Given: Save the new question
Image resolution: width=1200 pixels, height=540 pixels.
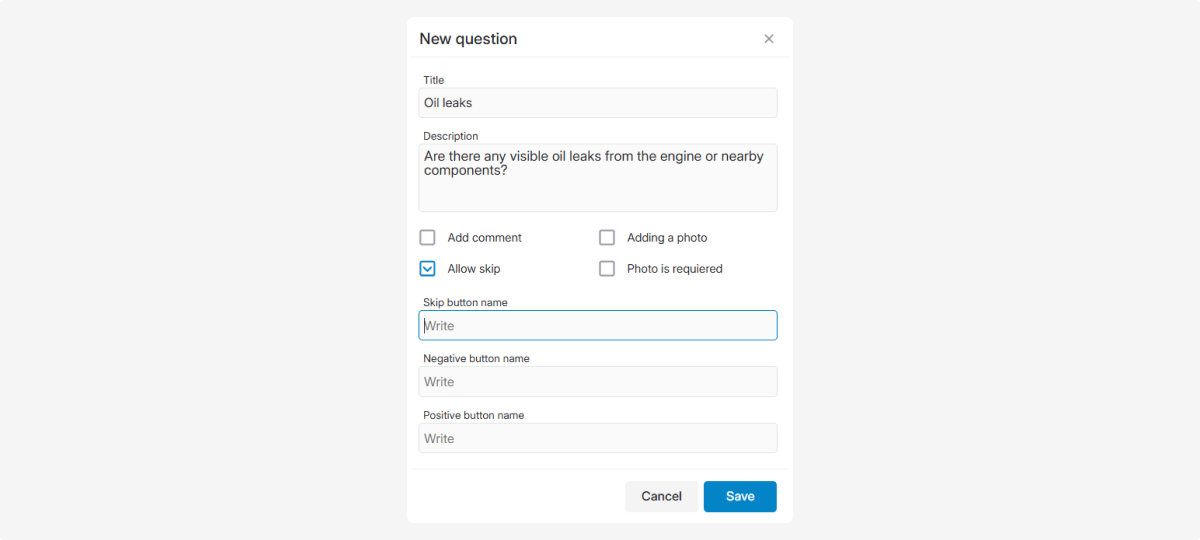Looking at the screenshot, I should point(740,496).
